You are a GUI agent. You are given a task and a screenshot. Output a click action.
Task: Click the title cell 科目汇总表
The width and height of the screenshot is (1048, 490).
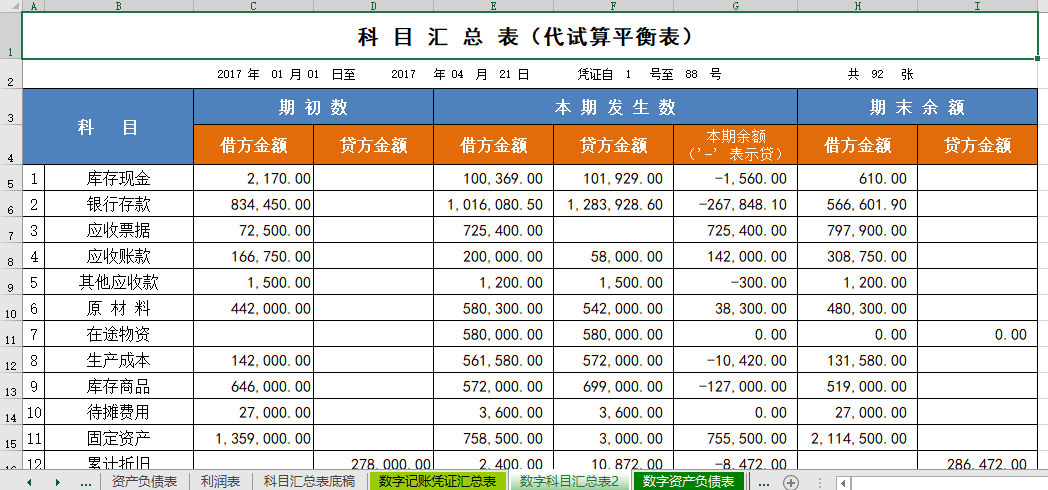529,37
